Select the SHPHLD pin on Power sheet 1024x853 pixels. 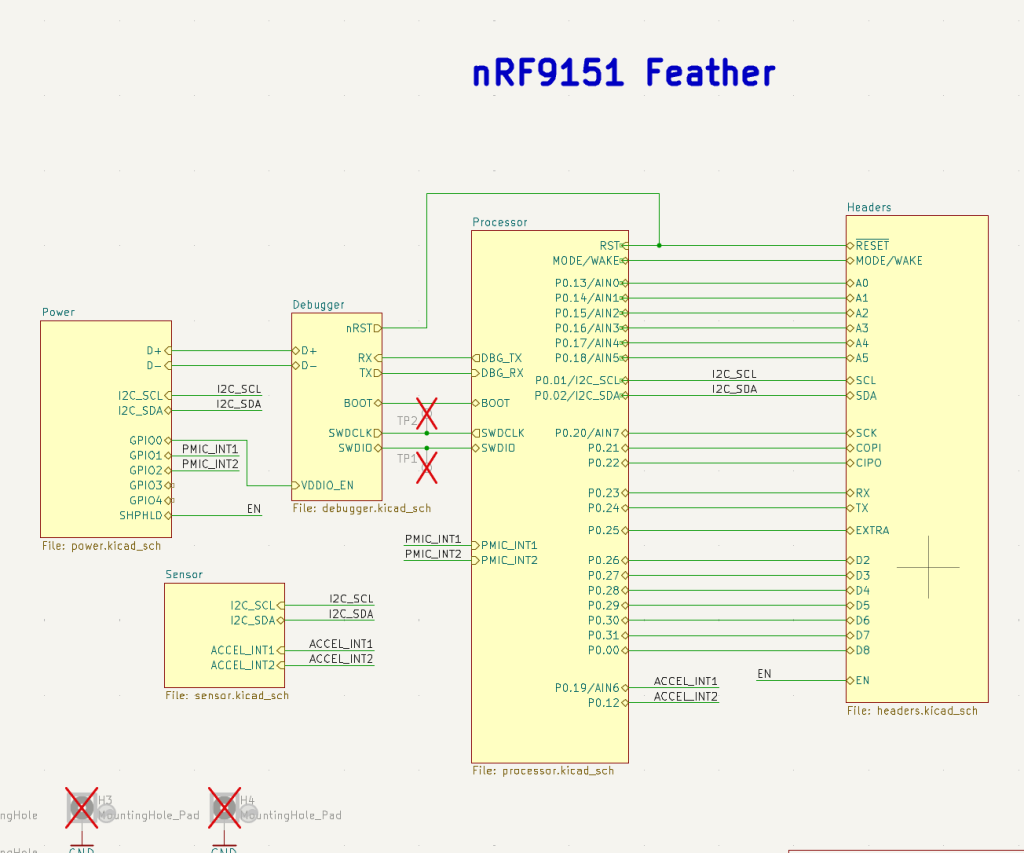click(144, 515)
